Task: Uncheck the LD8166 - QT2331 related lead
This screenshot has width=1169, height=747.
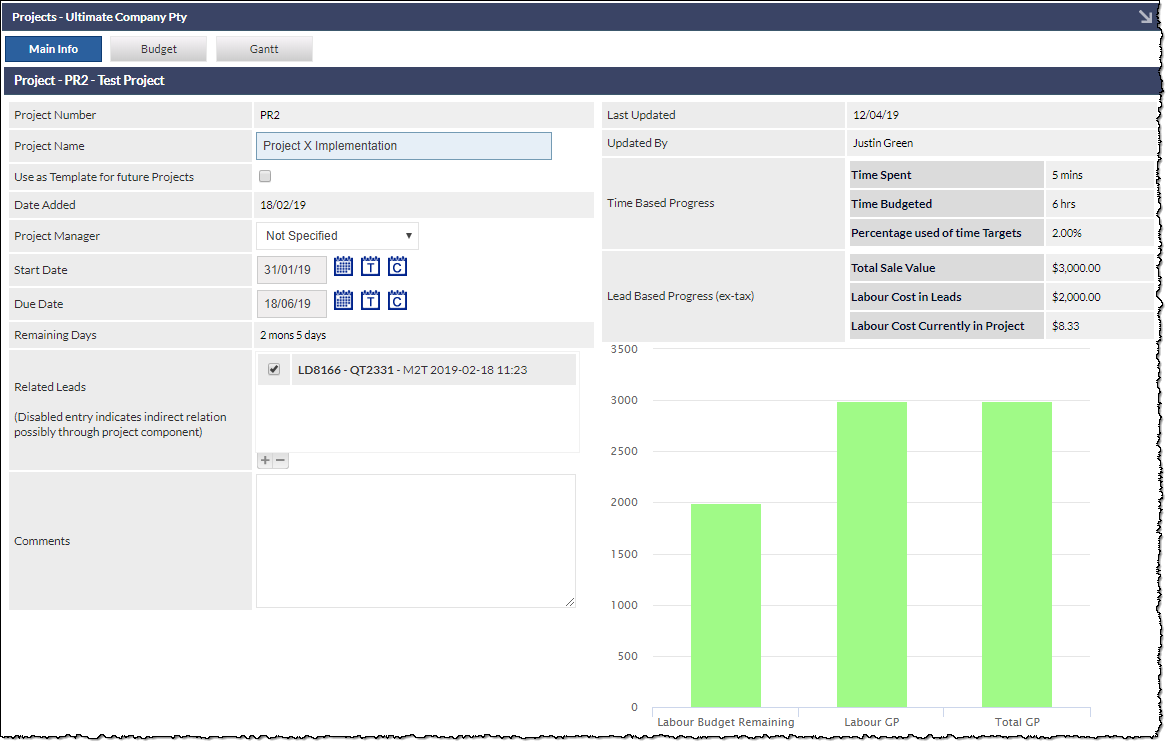Action: [x=274, y=369]
